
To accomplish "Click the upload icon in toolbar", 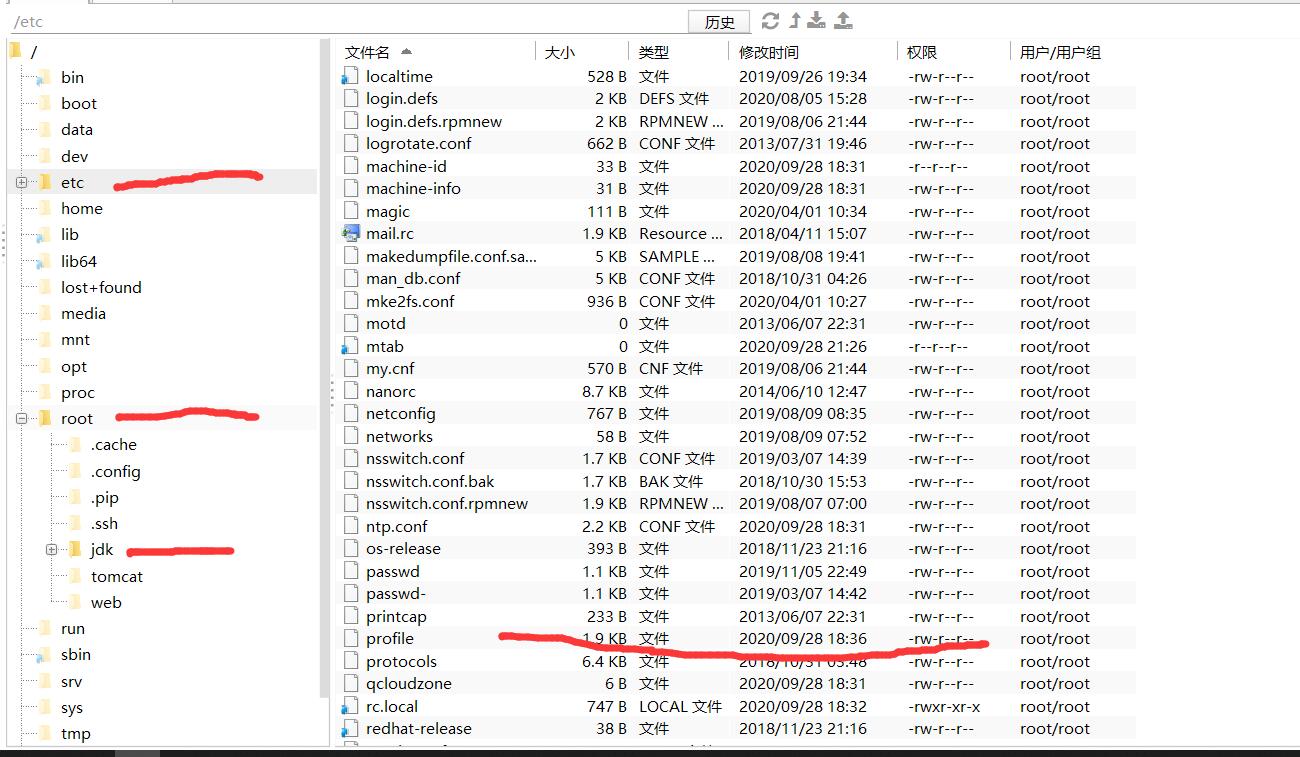I will pyautogui.click(x=843, y=20).
